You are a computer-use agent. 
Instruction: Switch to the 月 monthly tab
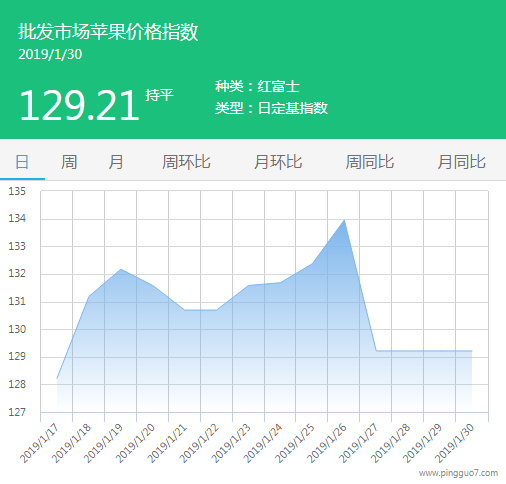pos(116,162)
